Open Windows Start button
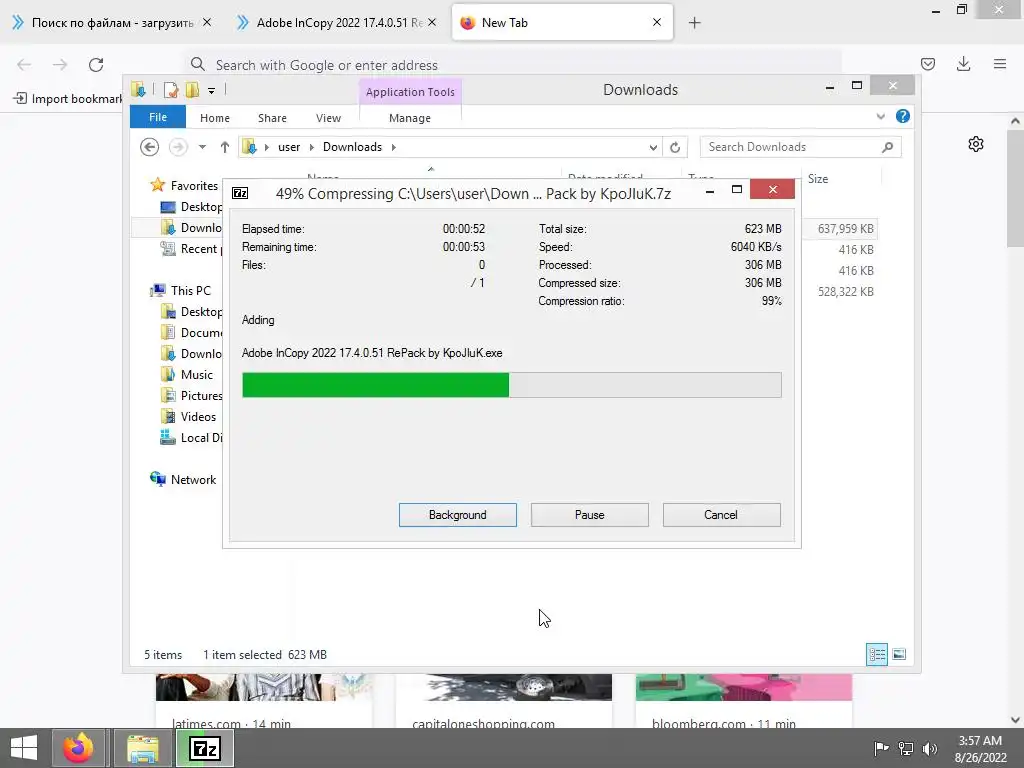1024x768 pixels. point(24,748)
